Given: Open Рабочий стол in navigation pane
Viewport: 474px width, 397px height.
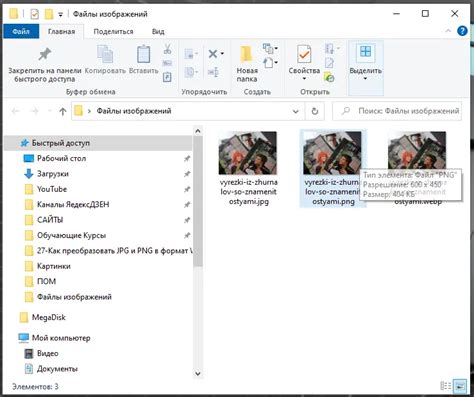Looking at the screenshot, I should (x=98, y=158).
